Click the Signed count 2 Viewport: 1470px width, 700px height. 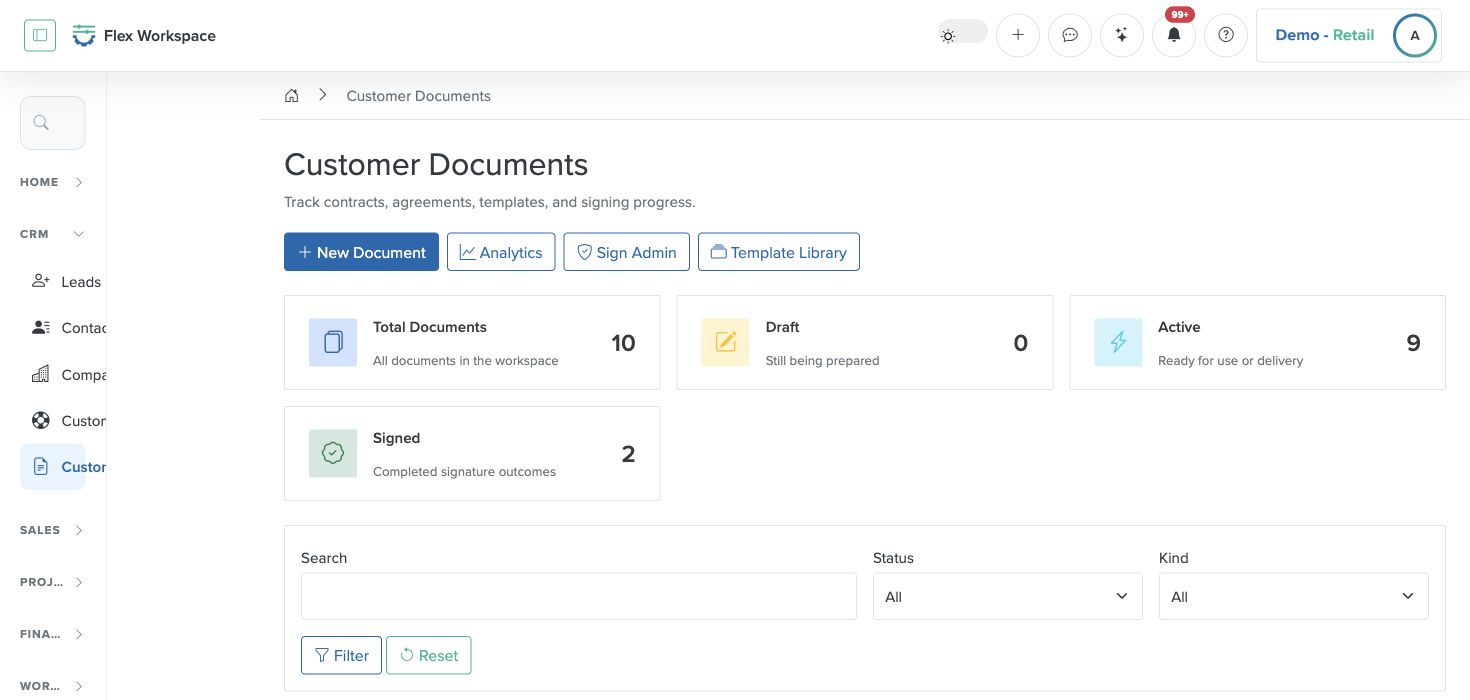628,454
